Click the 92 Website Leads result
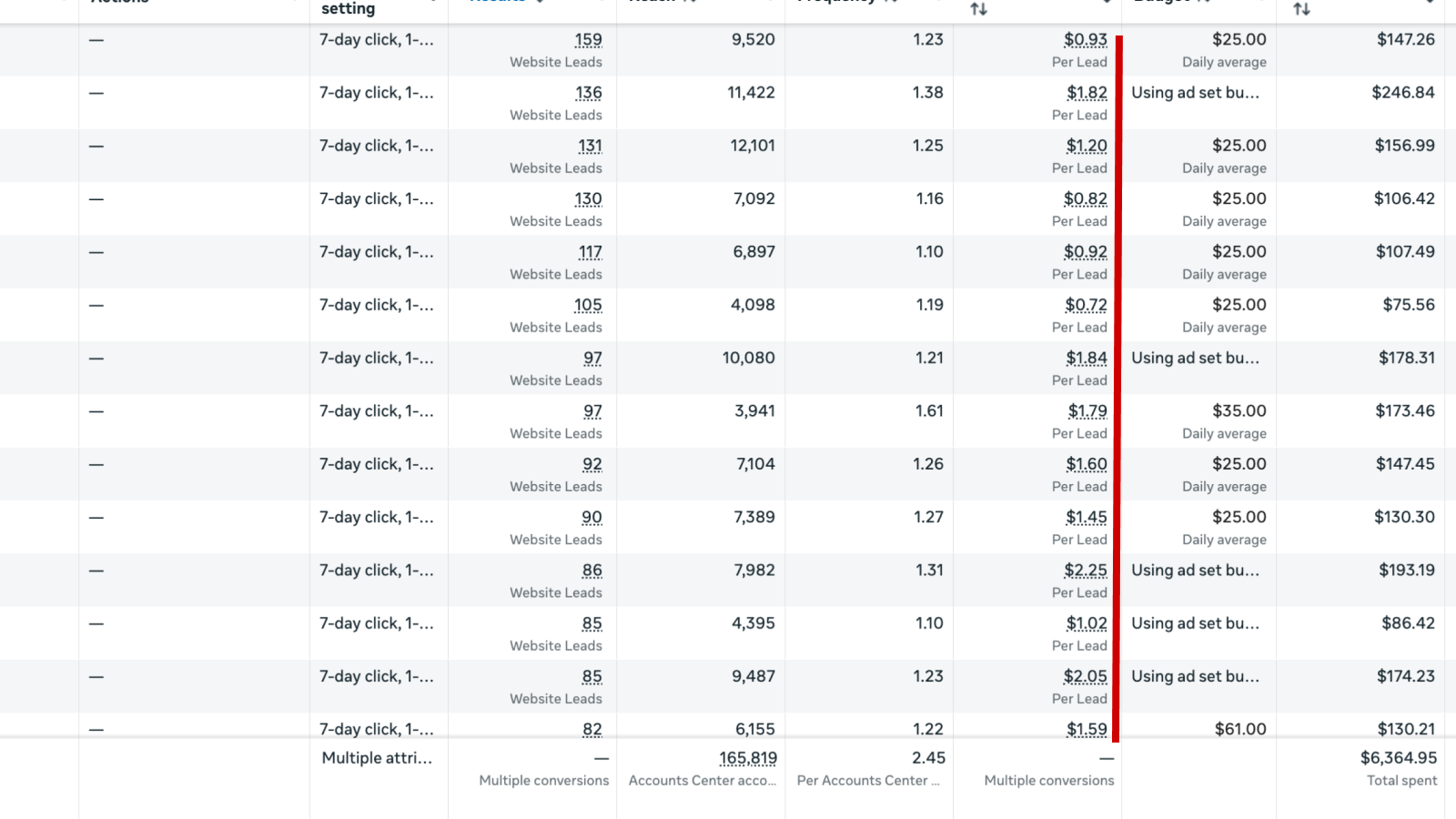This screenshot has height=819, width=1456. click(x=592, y=464)
